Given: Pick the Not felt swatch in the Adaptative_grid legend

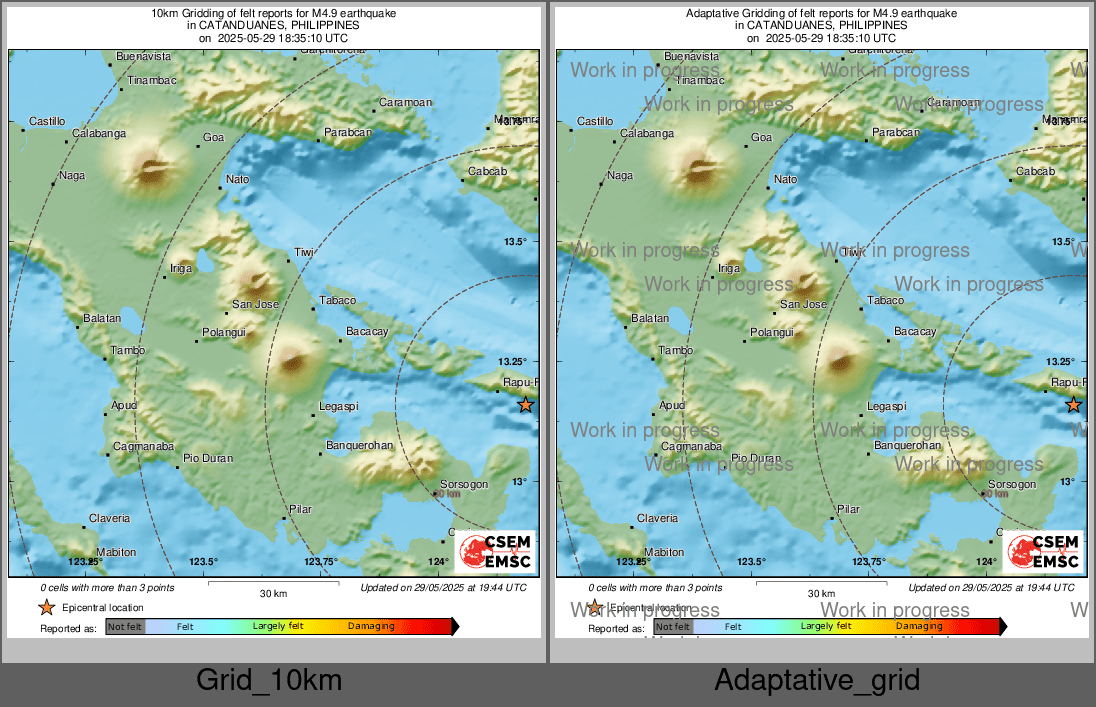Looking at the screenshot, I should [x=673, y=627].
